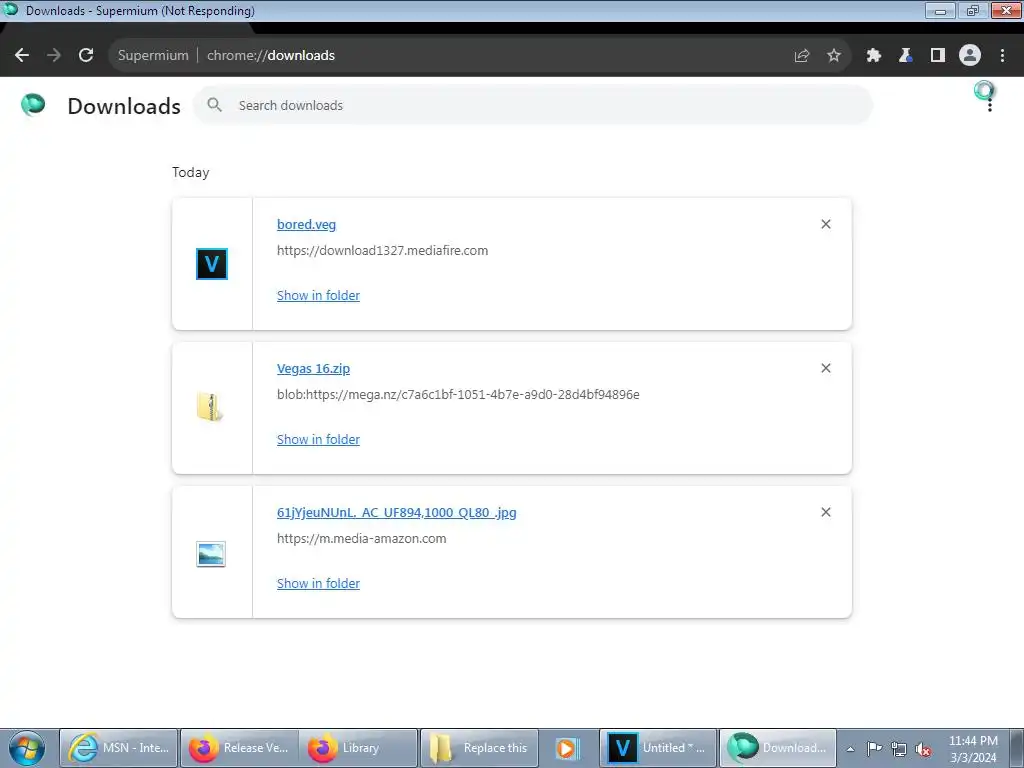Viewport: 1024px width, 768px height.
Task: Open the extensions puzzle icon
Action: point(874,56)
